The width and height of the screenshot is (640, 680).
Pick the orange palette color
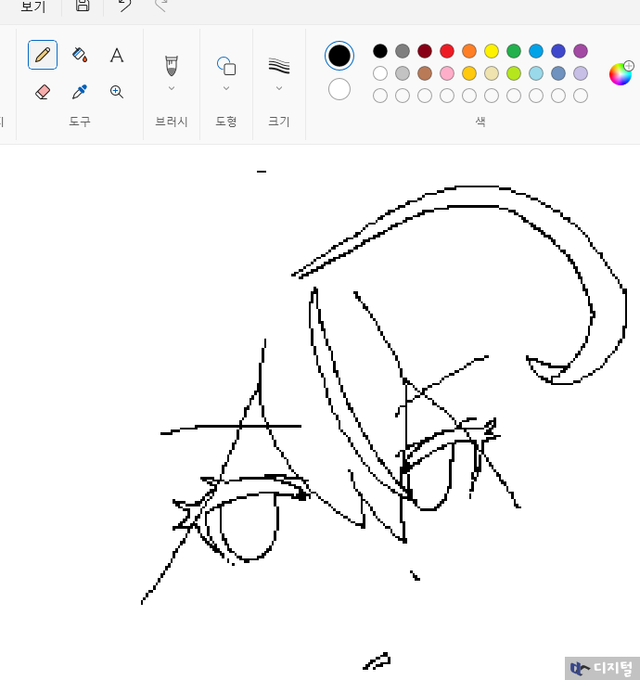coord(469,51)
